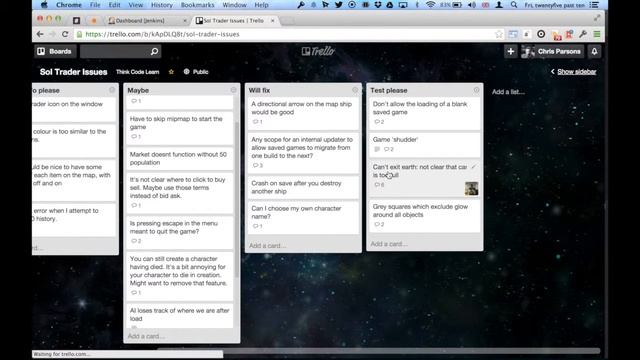Click the bookmark star in address bar
This screenshot has height=360, width=640.
coord(499,34)
